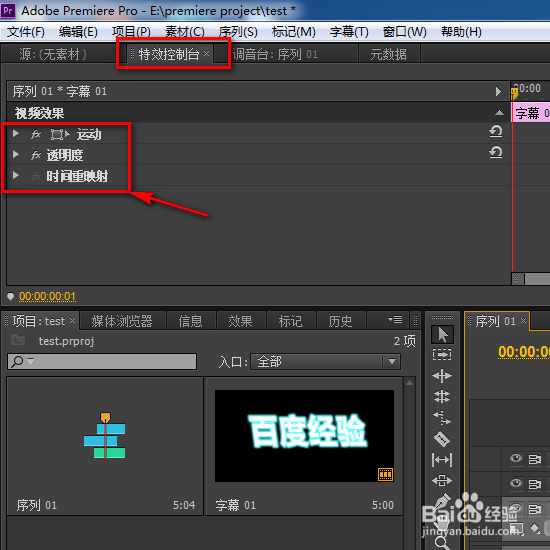Image resolution: width=550 pixels, height=550 pixels.
Task: Toggle eye visibility of second video track
Action: click(516, 483)
